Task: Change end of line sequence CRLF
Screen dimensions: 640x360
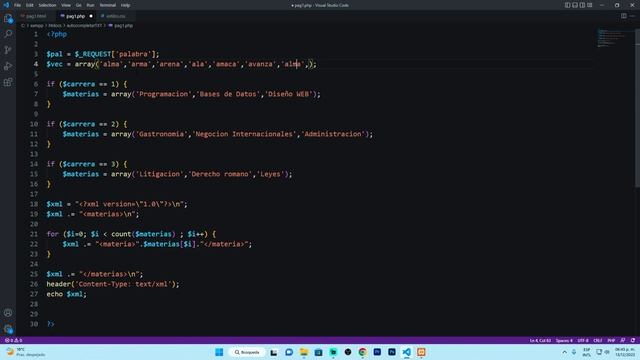Action: [598, 340]
